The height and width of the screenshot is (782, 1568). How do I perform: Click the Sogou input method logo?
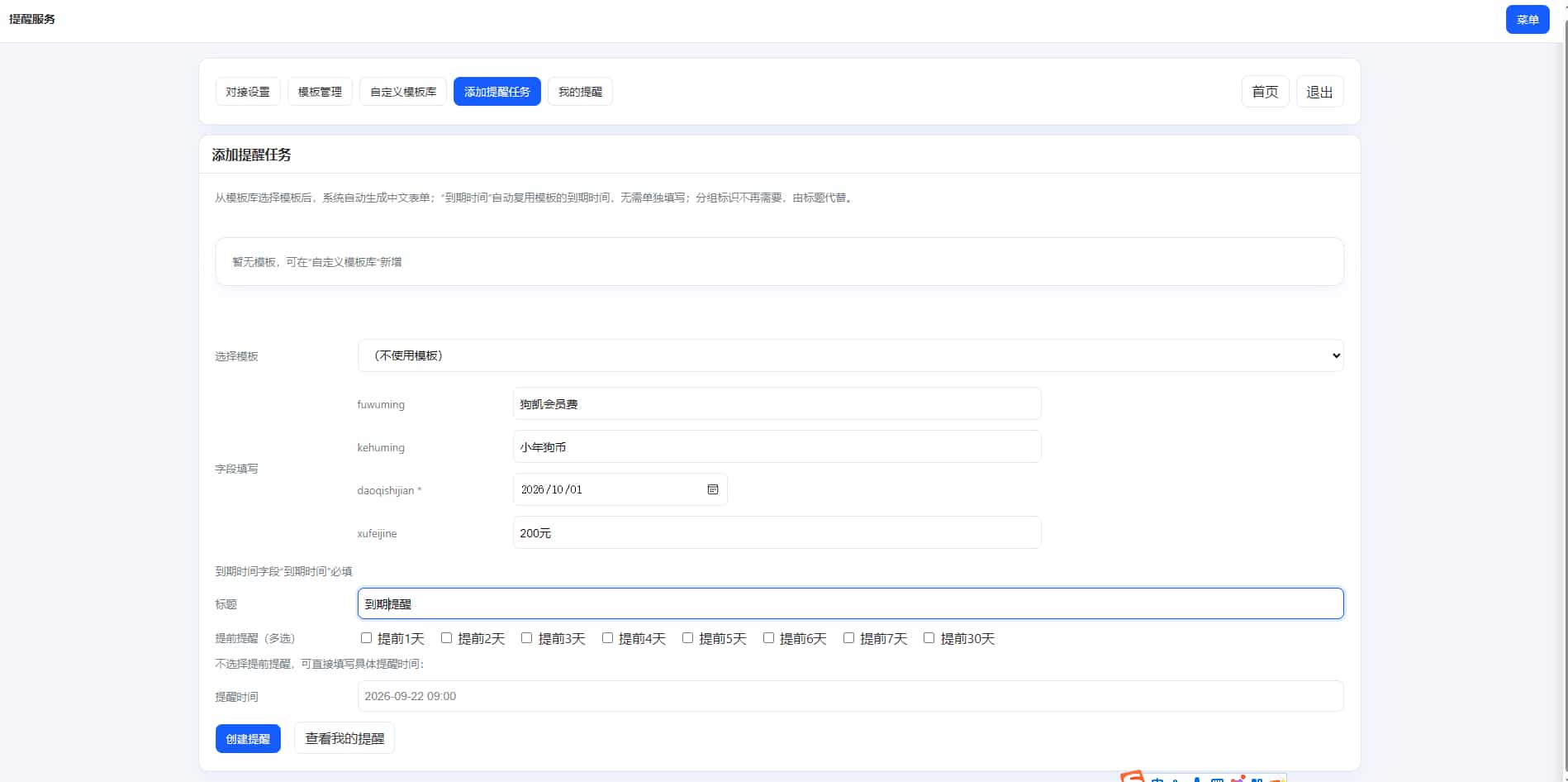(x=1133, y=777)
